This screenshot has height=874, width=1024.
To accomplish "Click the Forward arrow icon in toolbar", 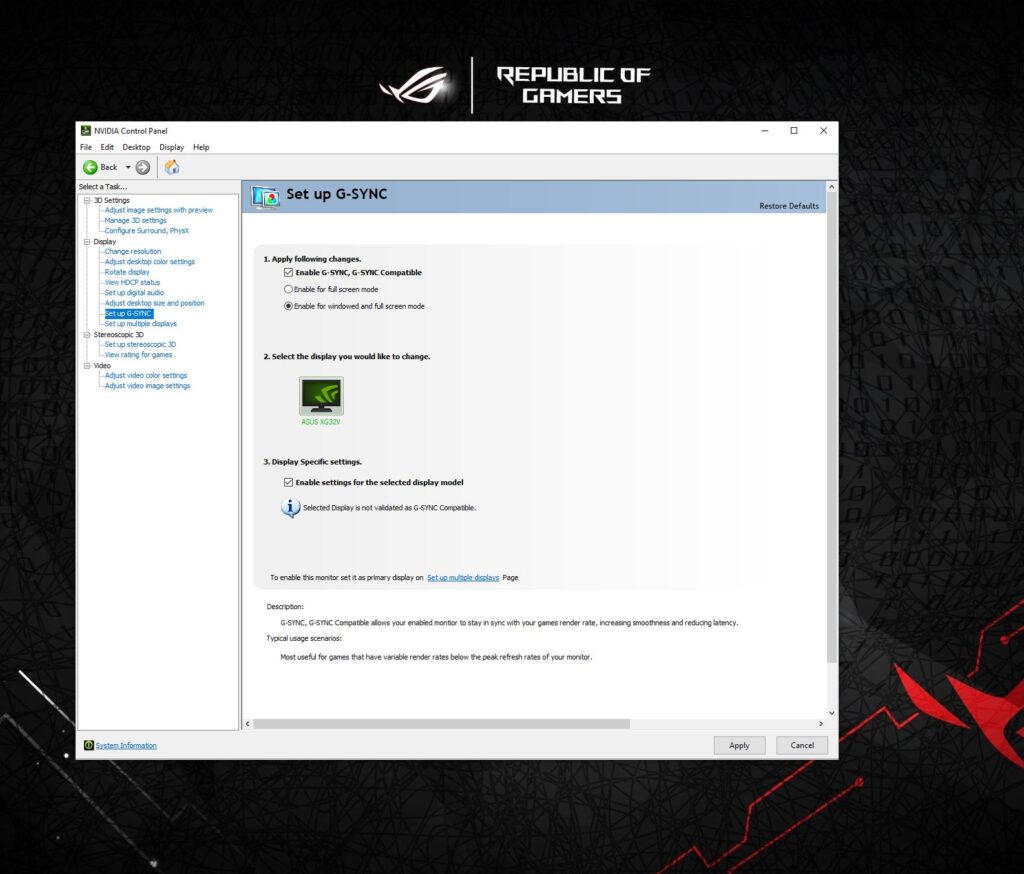I will click(x=143, y=167).
